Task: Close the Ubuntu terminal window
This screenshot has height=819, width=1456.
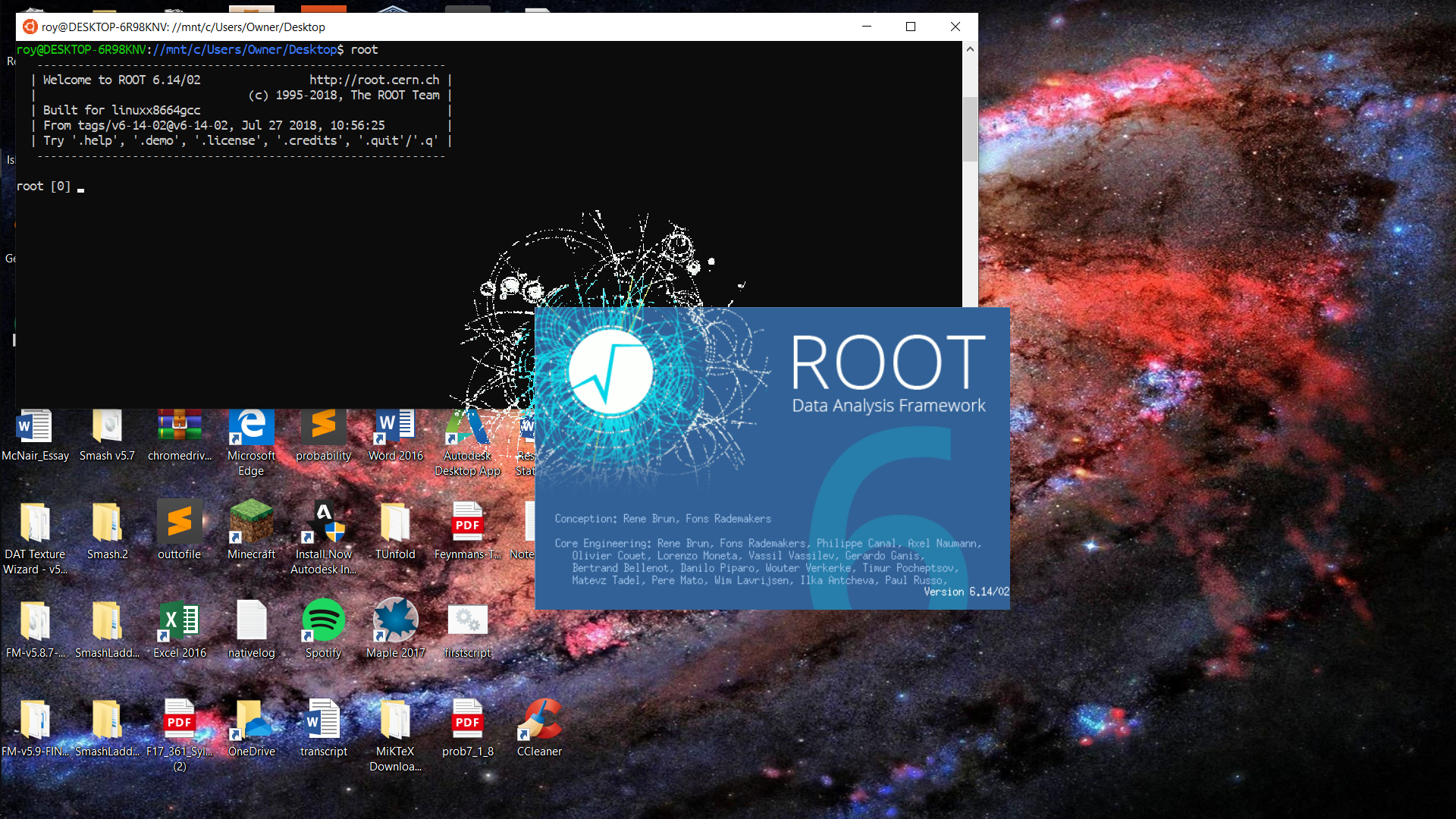Action: [x=955, y=27]
